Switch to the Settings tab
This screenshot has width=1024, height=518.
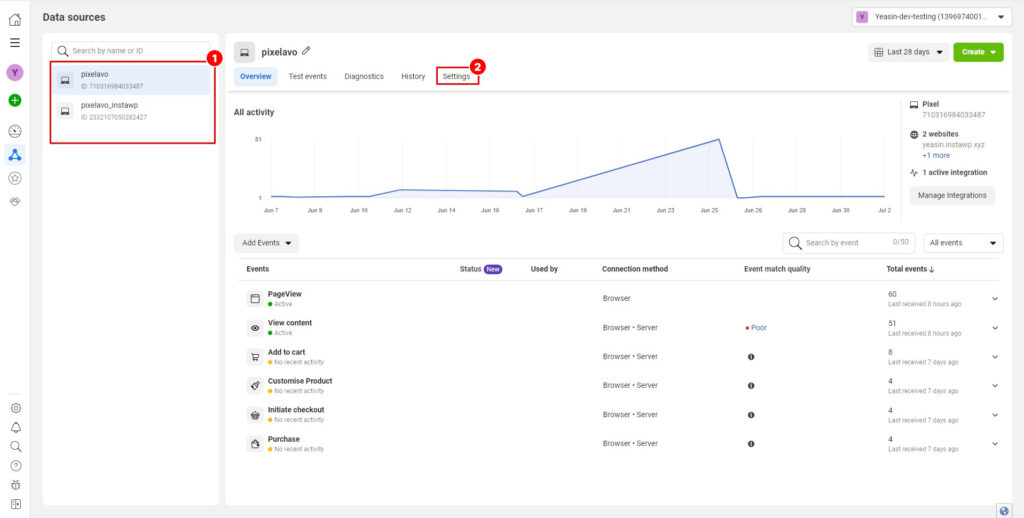456,77
